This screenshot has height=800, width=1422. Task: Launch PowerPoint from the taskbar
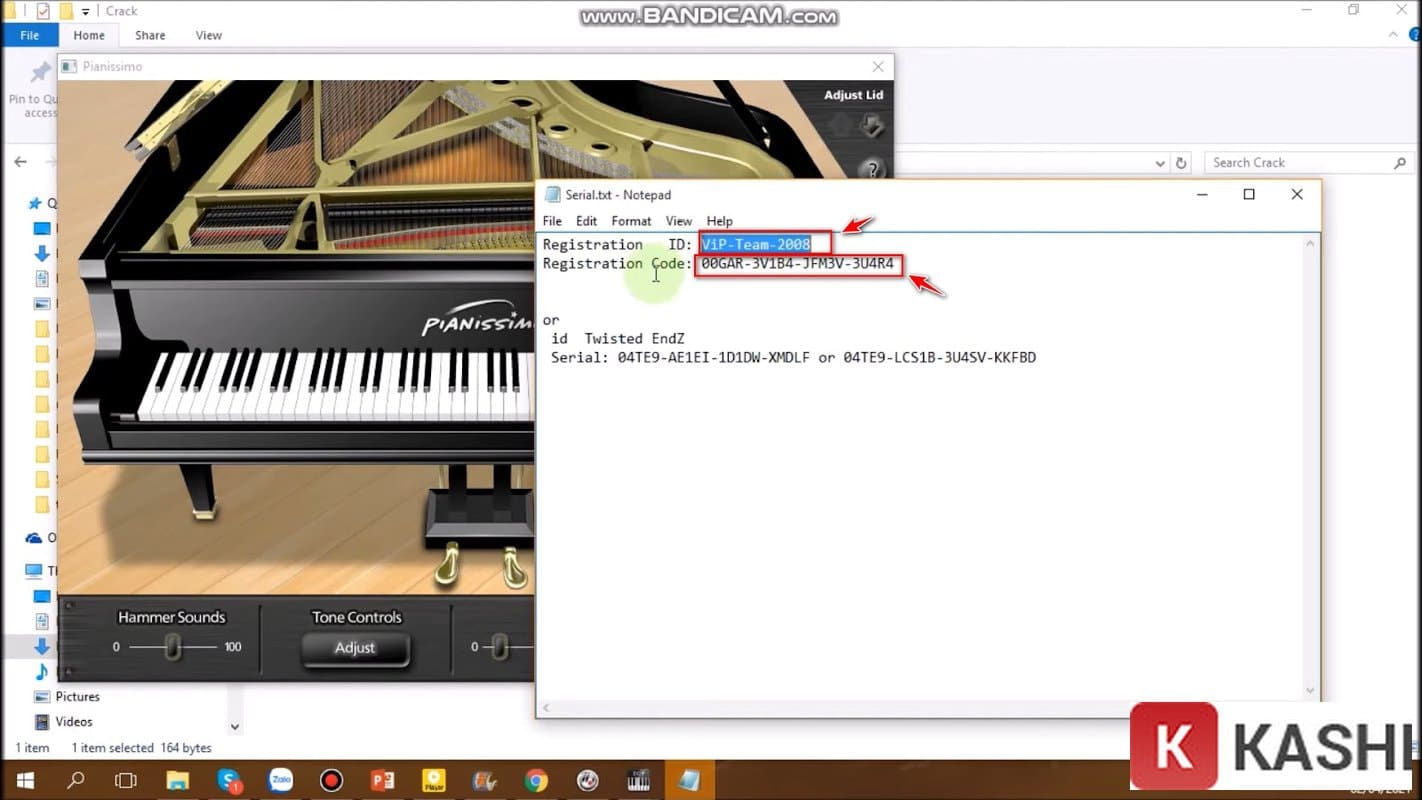coord(383,780)
